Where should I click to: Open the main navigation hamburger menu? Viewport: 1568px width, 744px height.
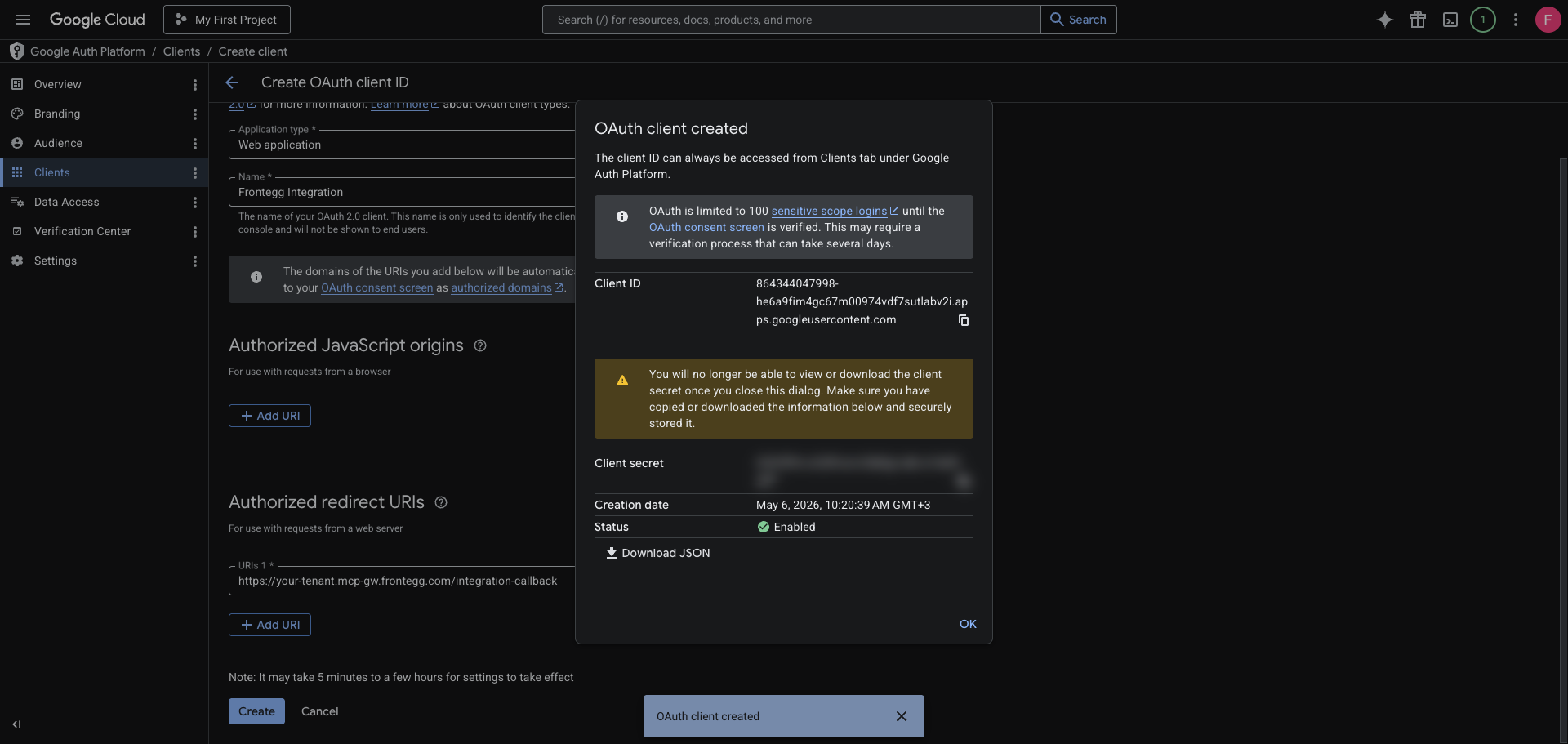point(23,20)
